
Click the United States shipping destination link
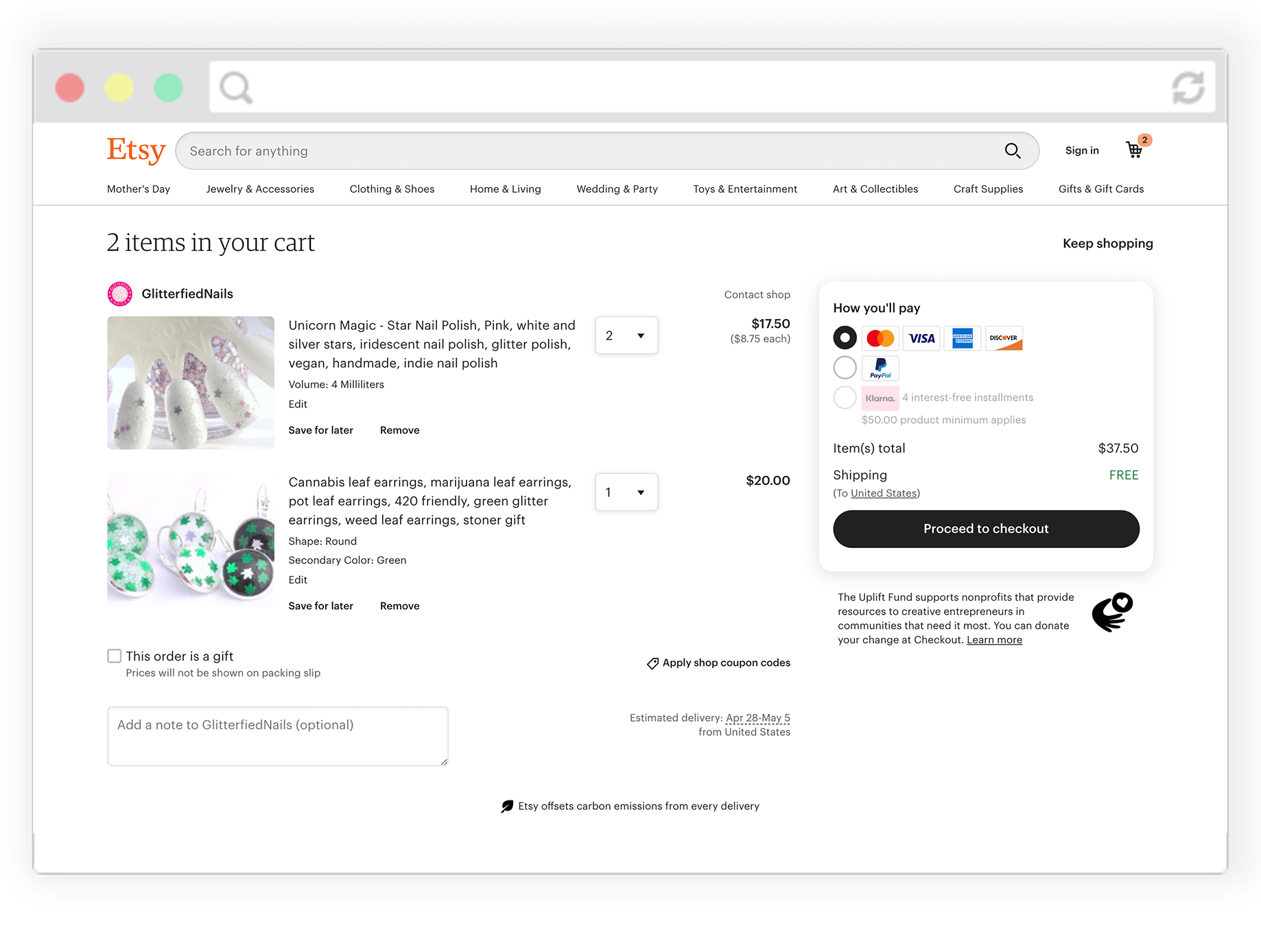(884, 493)
